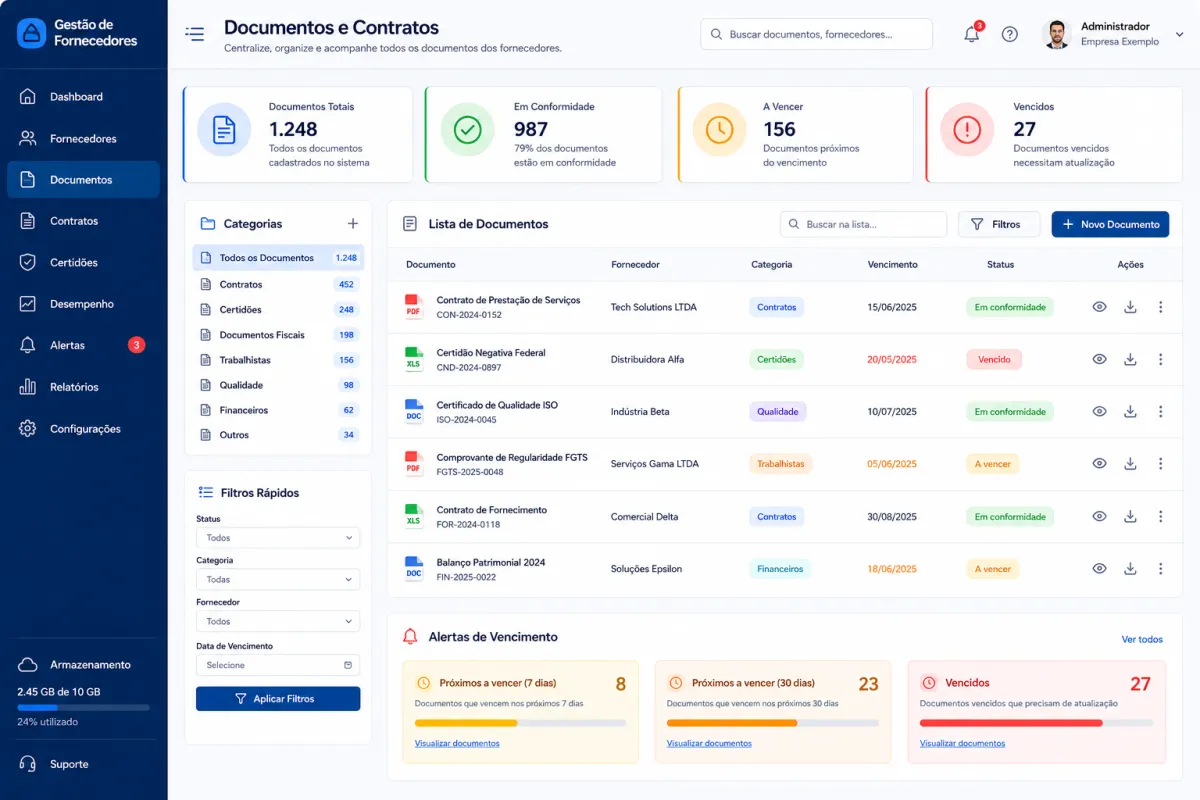Viewport: 1200px width, 800px height.
Task: Open Configurações in the sidebar
Action: point(83,429)
